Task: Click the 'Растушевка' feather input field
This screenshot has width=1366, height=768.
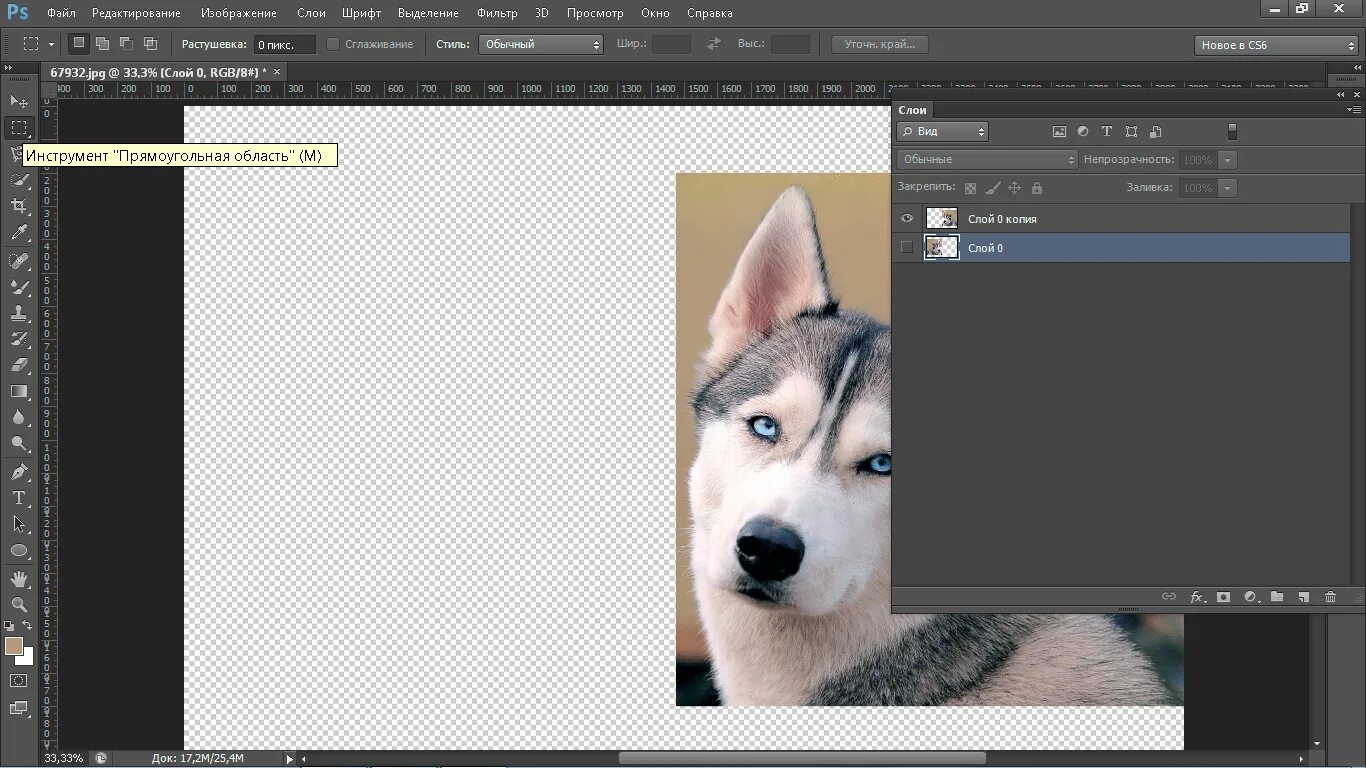Action: (x=284, y=45)
